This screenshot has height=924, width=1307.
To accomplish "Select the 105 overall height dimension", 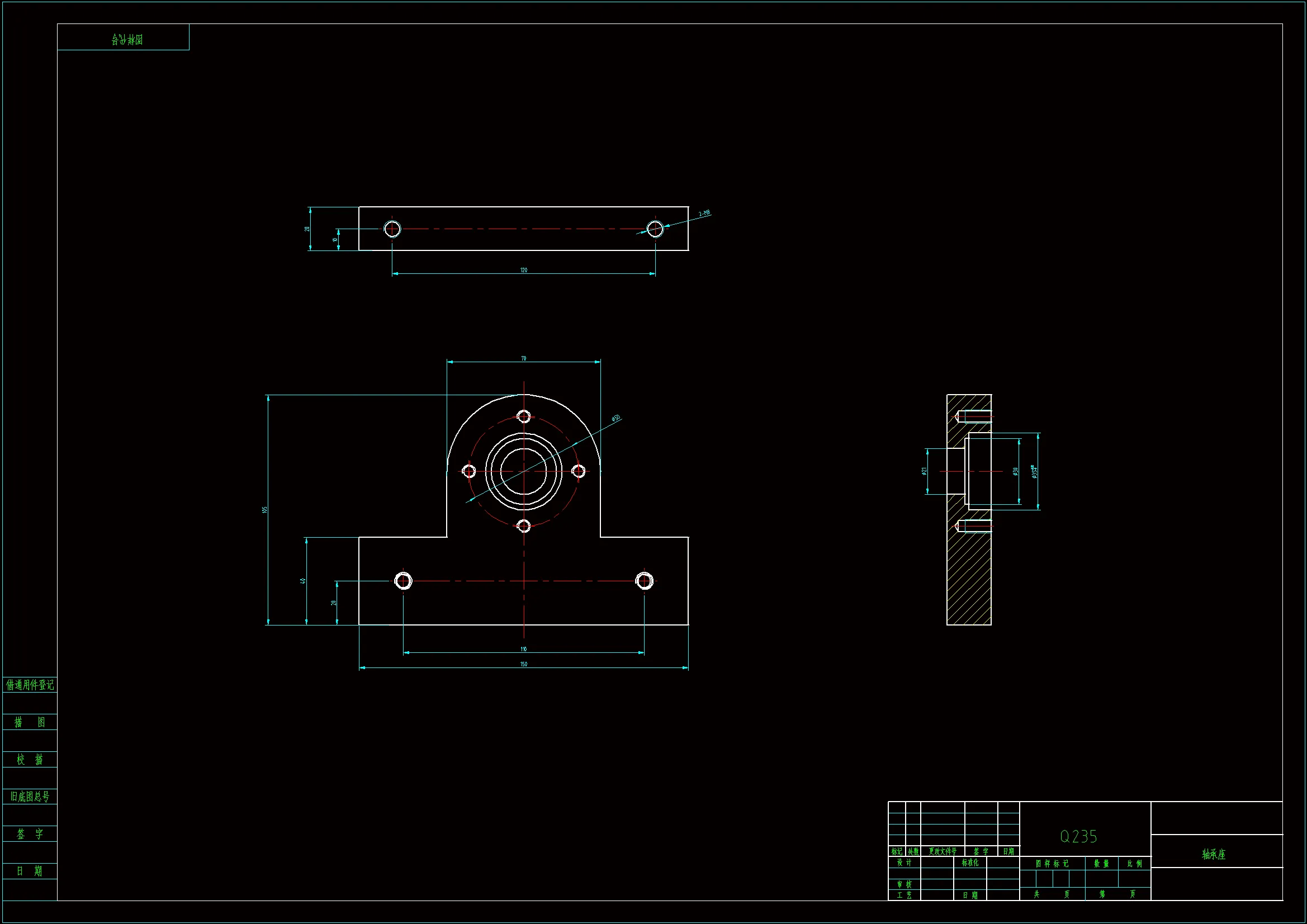I will (265, 510).
